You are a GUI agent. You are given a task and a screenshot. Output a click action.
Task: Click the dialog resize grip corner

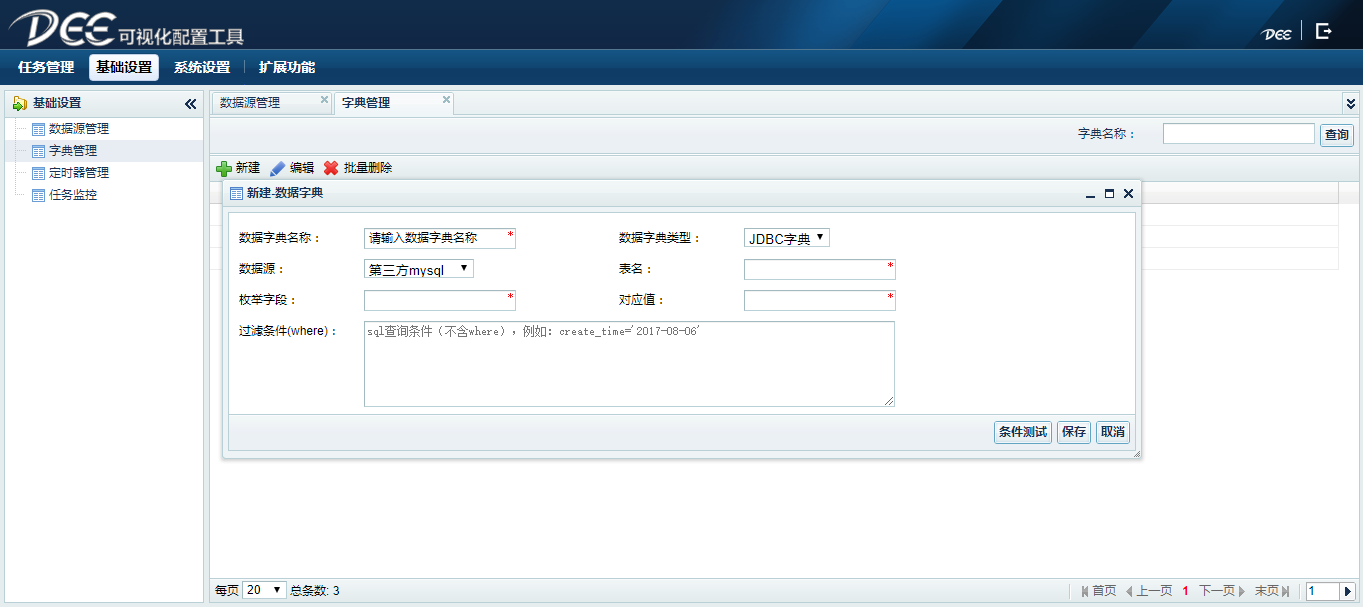(x=1137, y=454)
